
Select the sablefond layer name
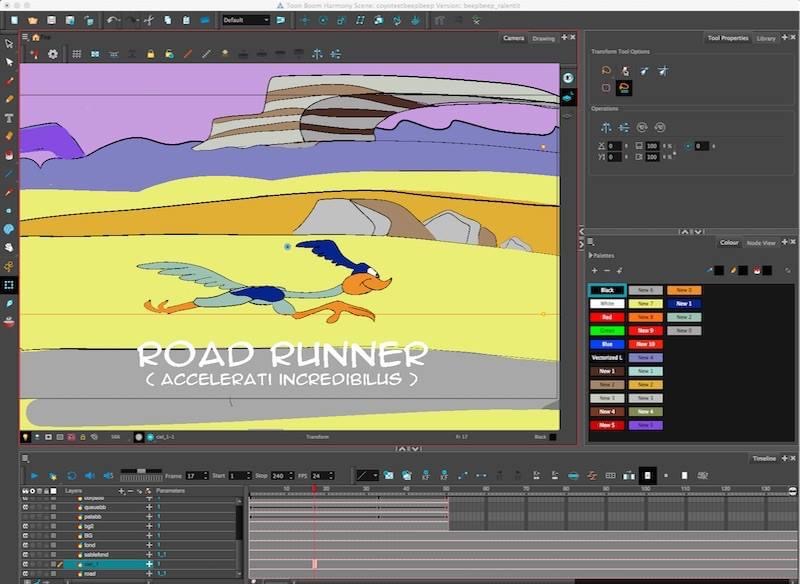point(96,554)
